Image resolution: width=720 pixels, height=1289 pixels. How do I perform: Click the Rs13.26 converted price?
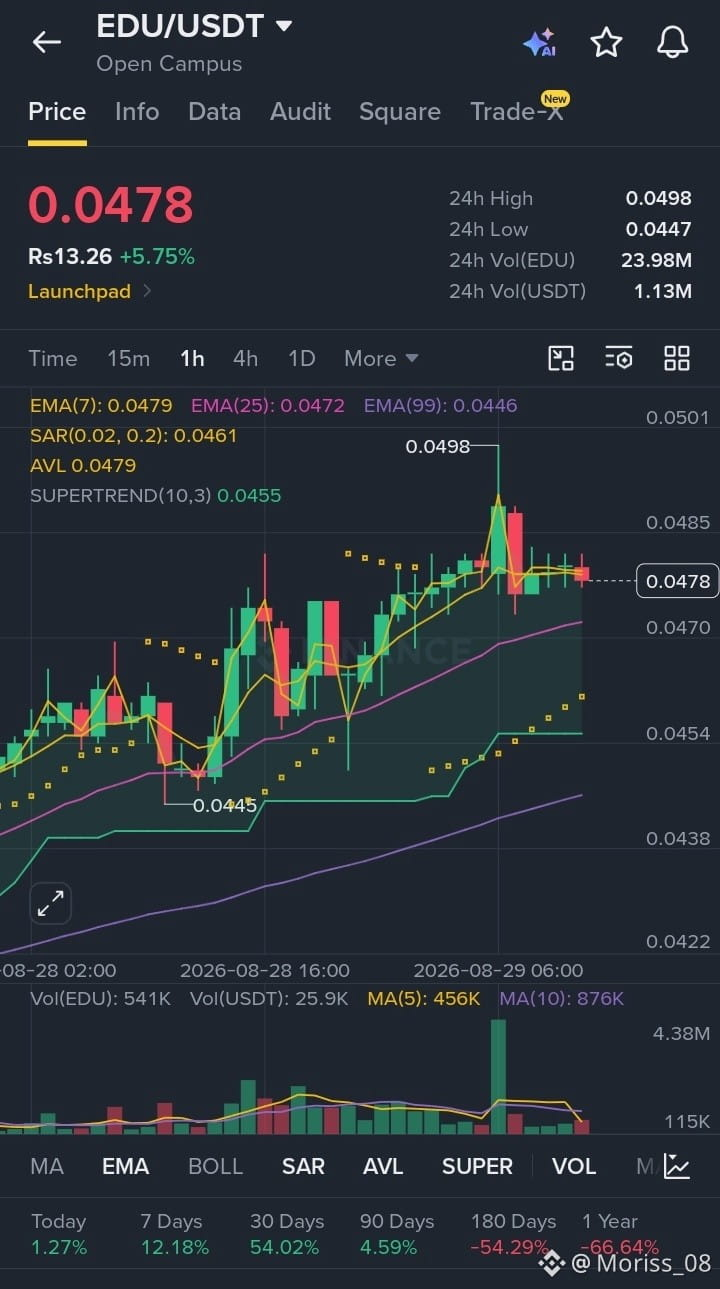(70, 257)
